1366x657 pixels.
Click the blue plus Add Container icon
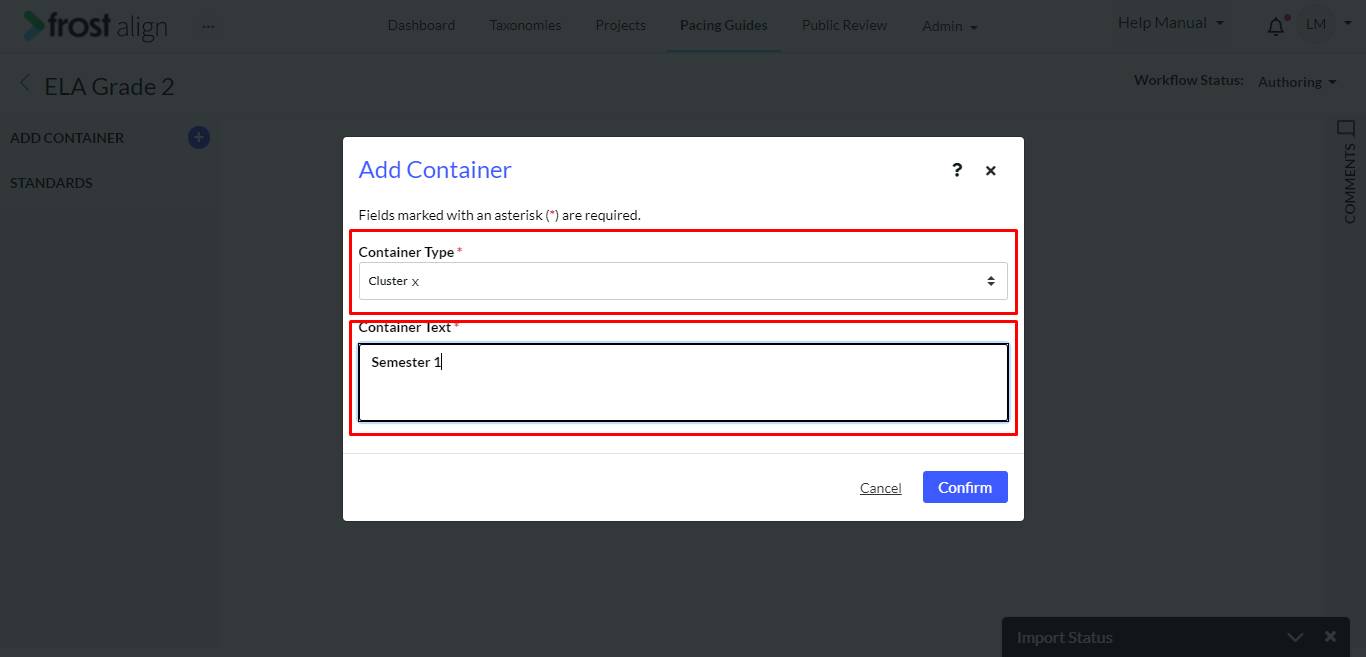199,138
